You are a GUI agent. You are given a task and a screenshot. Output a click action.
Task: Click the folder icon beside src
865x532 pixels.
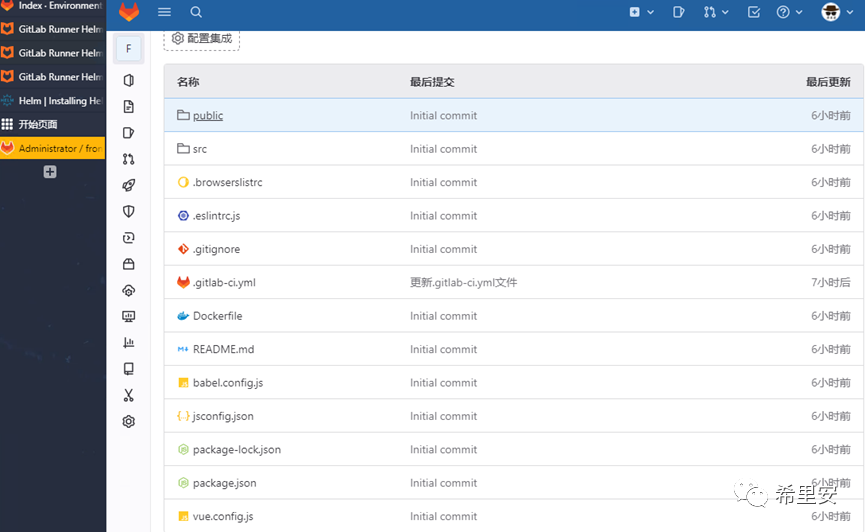(x=183, y=148)
